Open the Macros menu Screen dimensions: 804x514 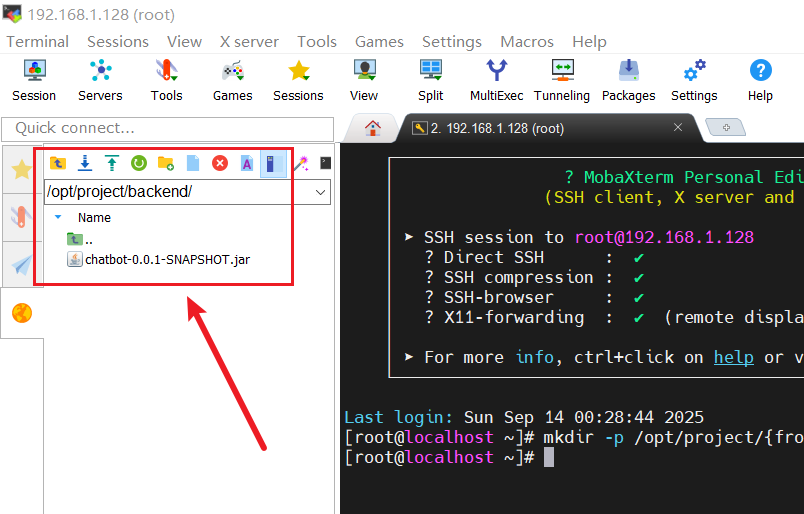(x=527, y=42)
